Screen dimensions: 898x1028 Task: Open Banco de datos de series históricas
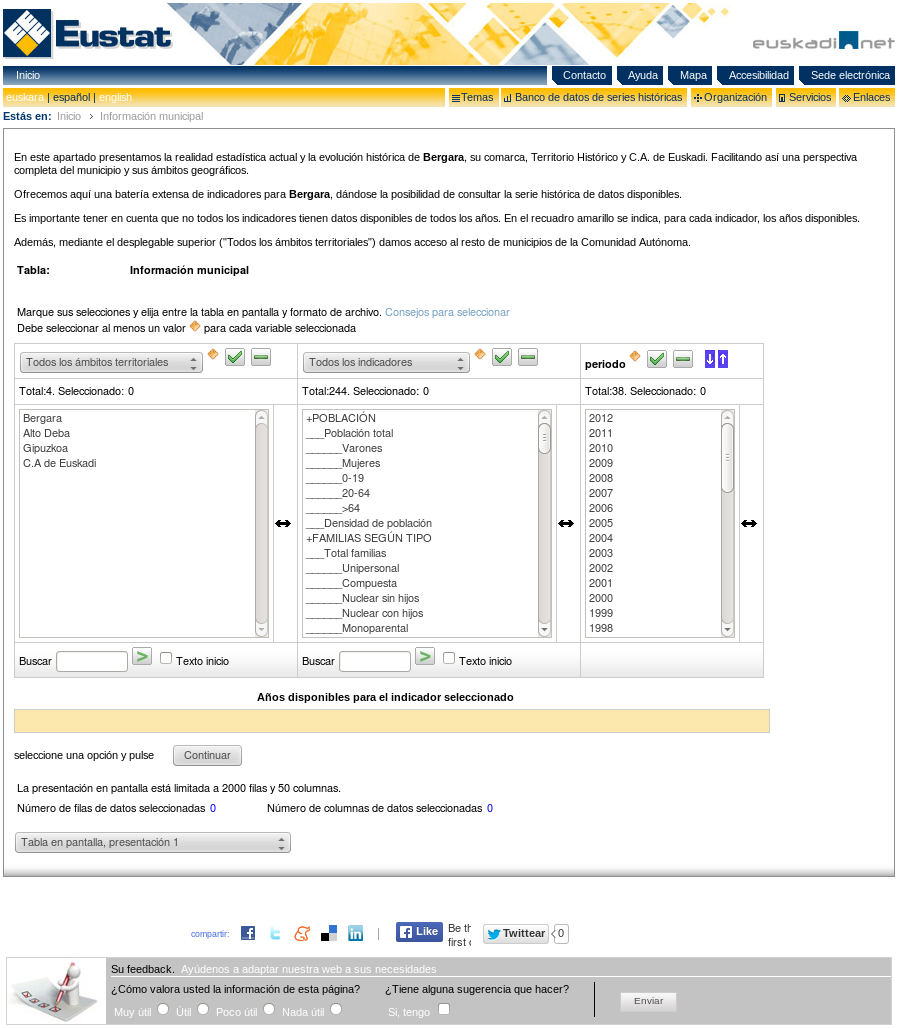[594, 98]
